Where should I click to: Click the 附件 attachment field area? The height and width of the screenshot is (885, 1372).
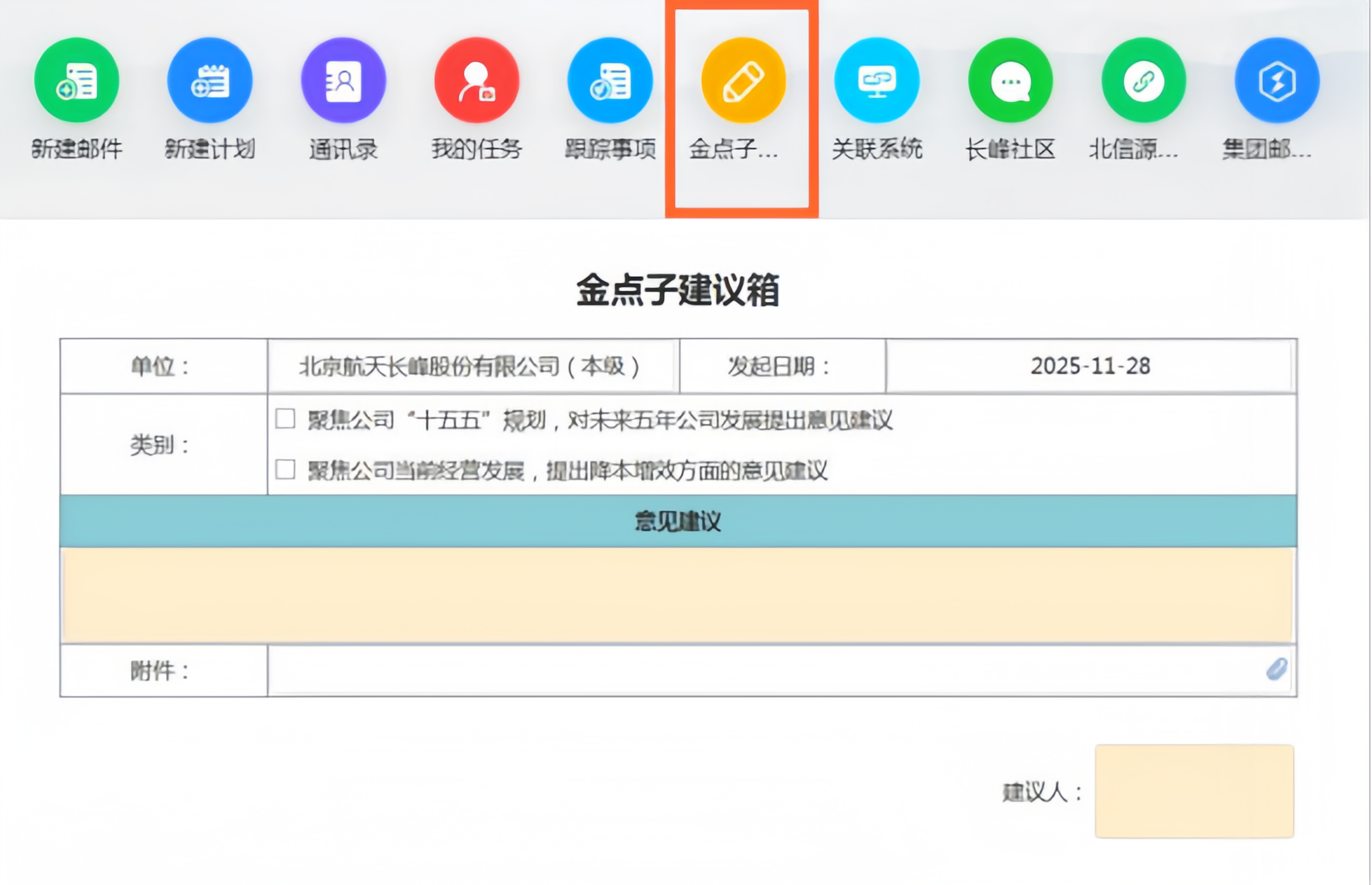[761, 670]
